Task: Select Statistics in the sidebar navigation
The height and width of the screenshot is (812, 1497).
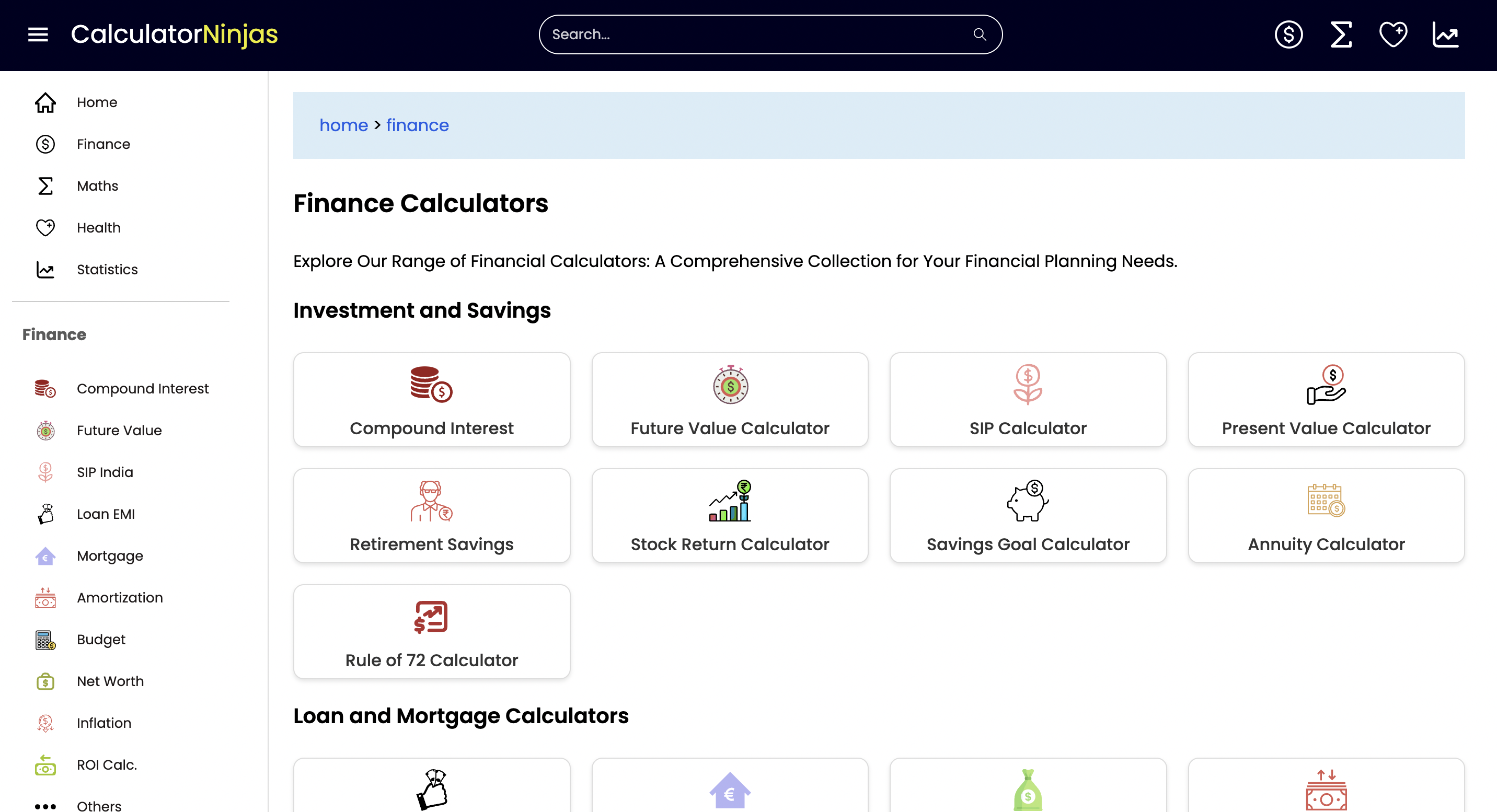Action: [107, 270]
